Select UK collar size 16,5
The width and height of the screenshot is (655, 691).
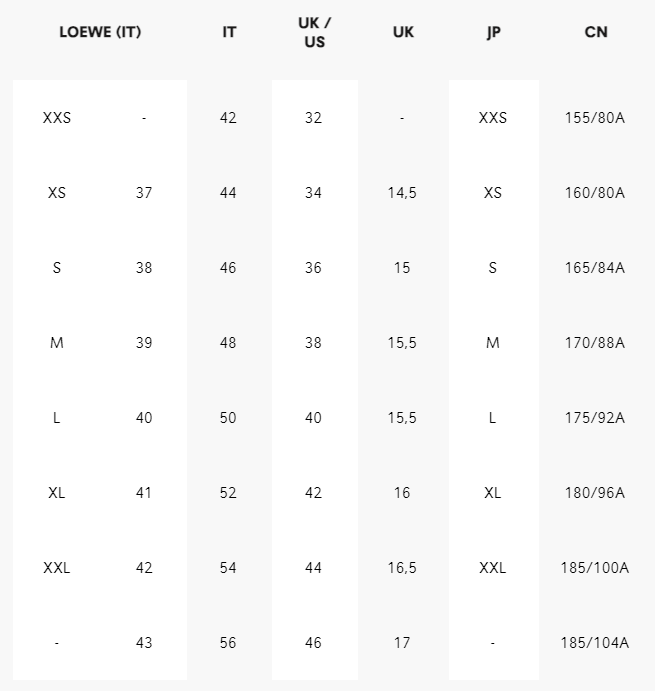coord(402,568)
